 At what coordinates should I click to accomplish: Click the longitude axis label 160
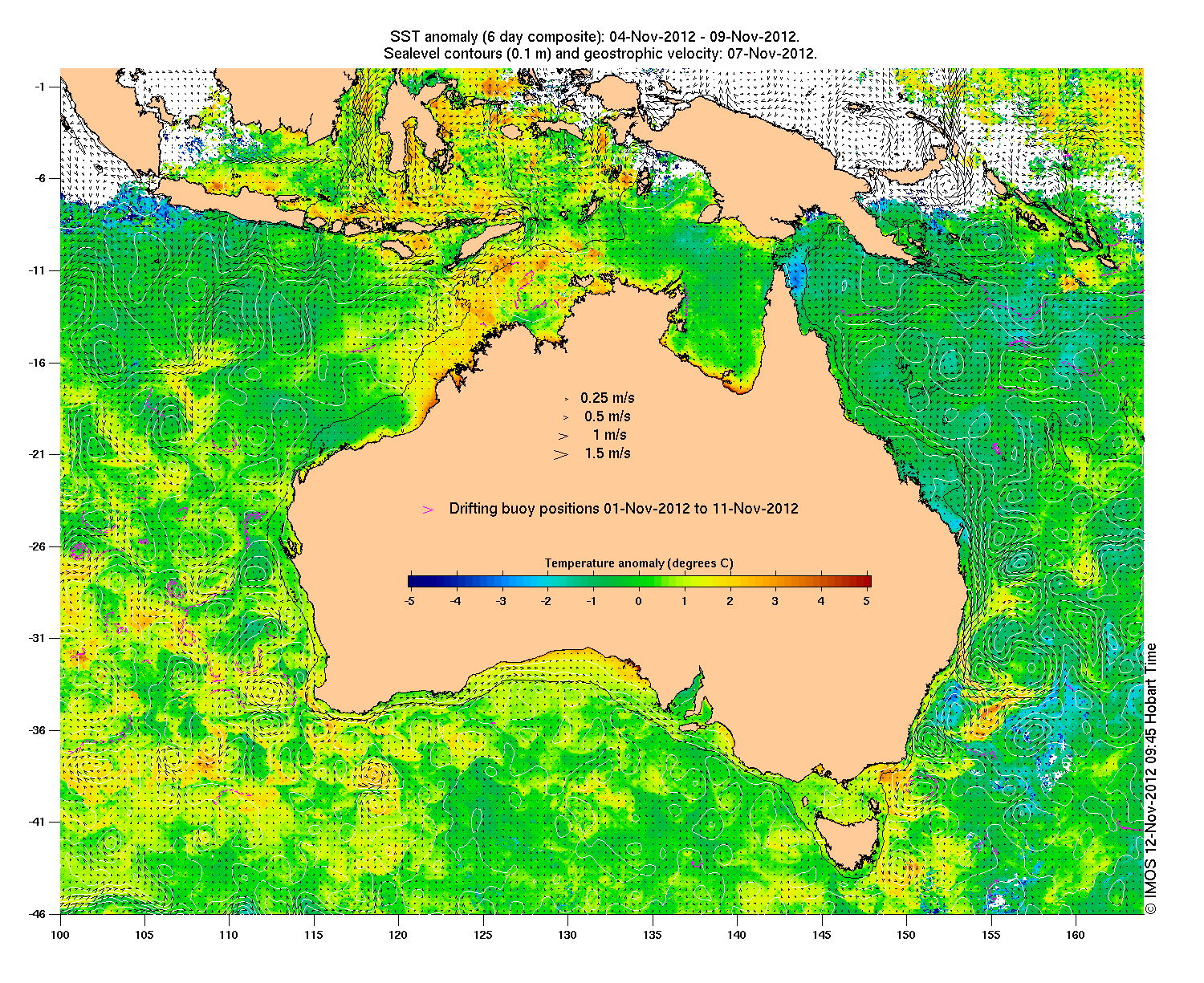tap(1076, 935)
